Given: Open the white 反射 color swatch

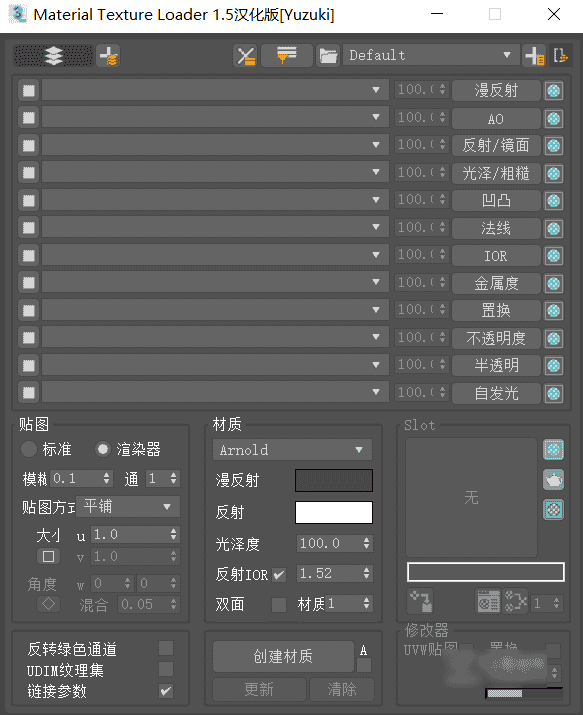Looking at the screenshot, I should click(334, 513).
